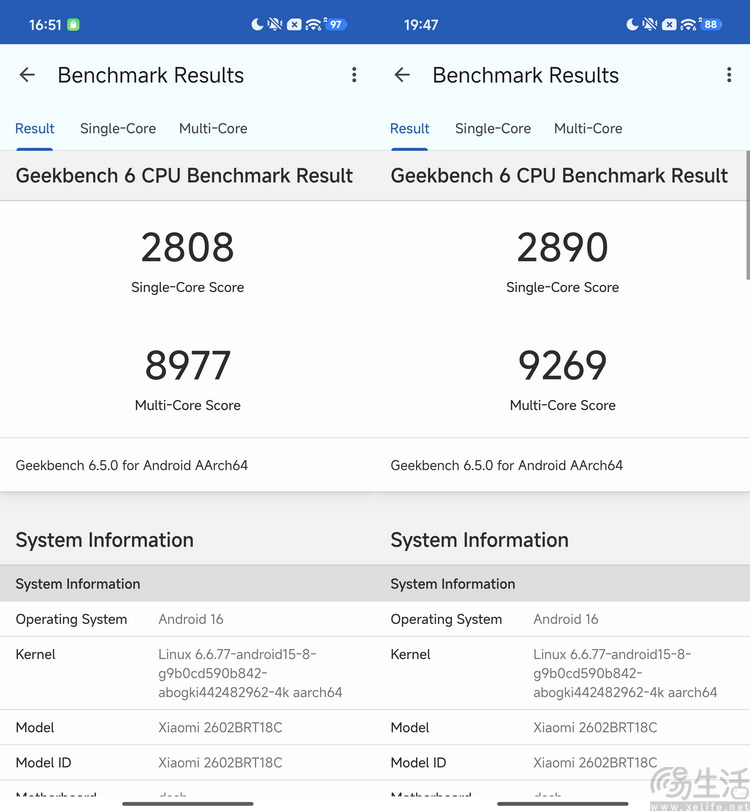Switch to the Single-Core tab on the left
Screen dimensions: 750x812
click(x=117, y=128)
